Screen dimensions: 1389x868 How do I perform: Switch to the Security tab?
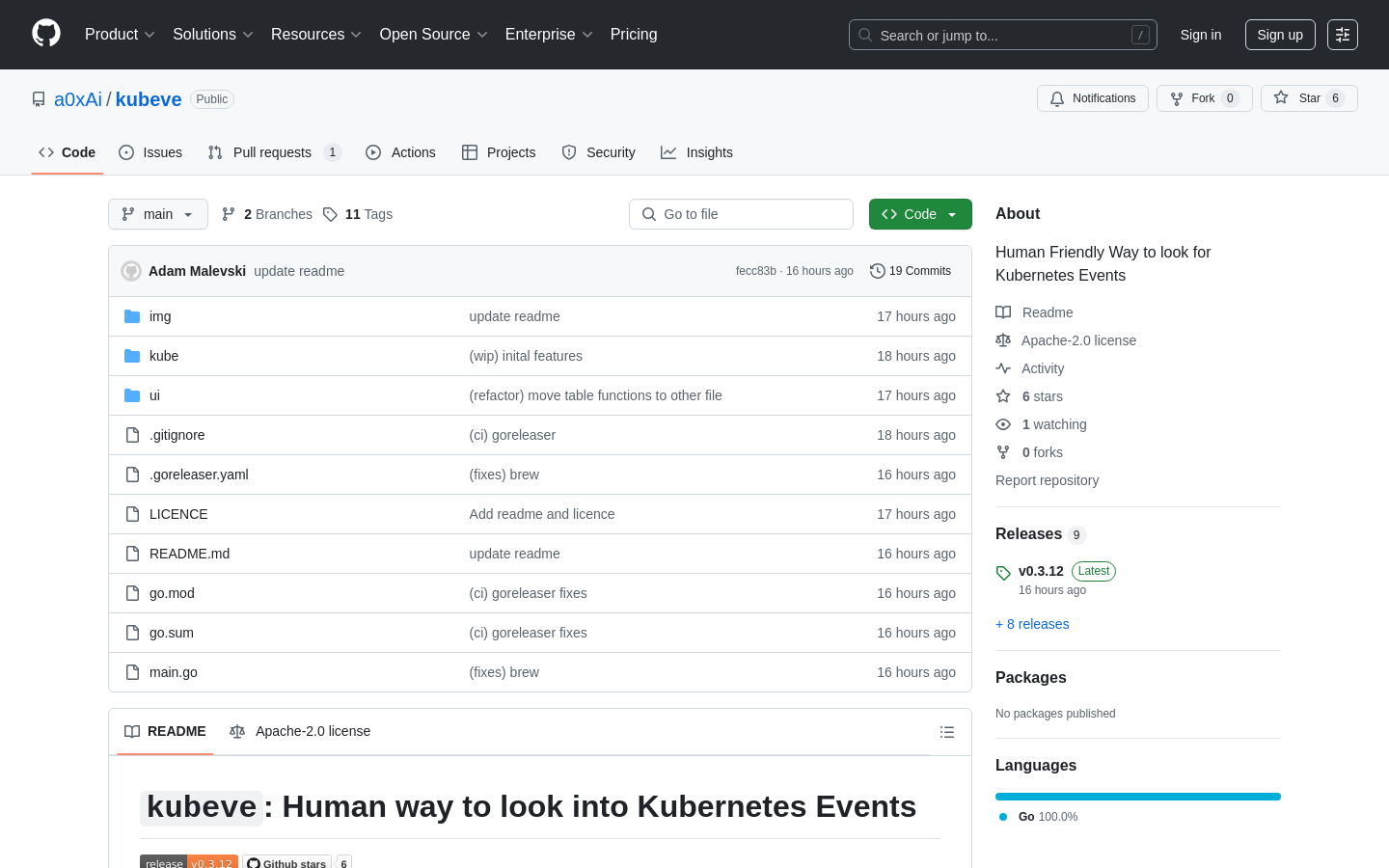pos(598,152)
